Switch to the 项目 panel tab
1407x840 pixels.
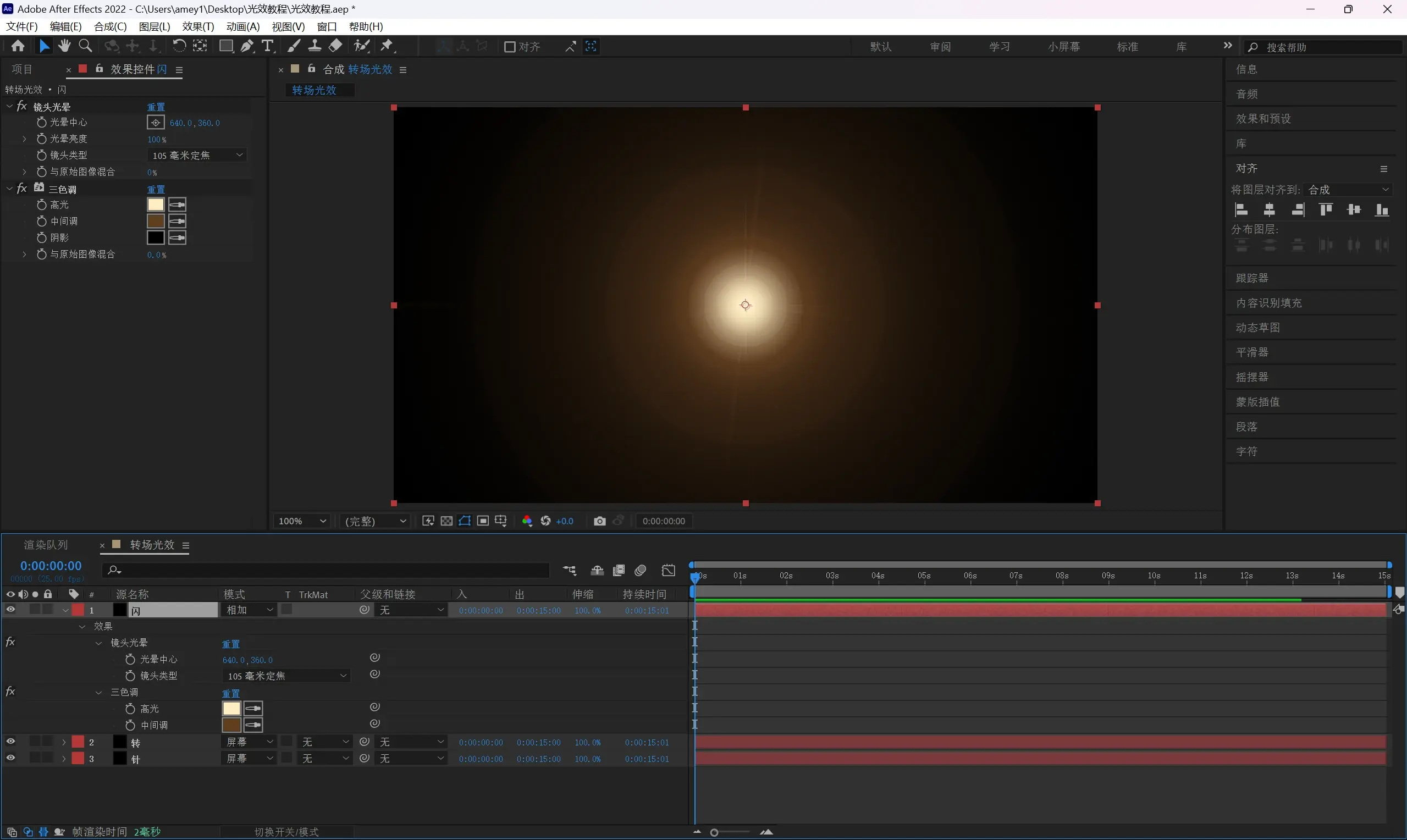tap(22, 70)
